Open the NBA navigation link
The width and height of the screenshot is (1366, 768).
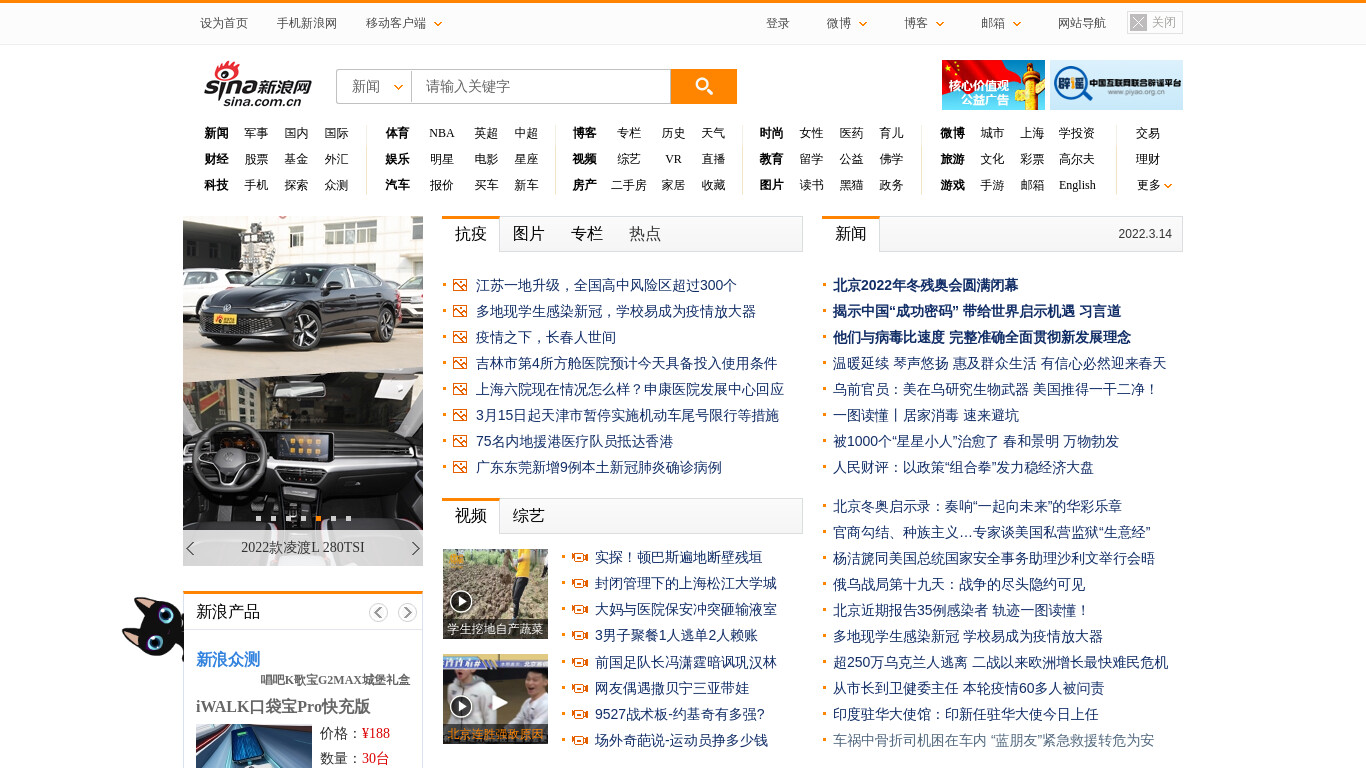442,133
